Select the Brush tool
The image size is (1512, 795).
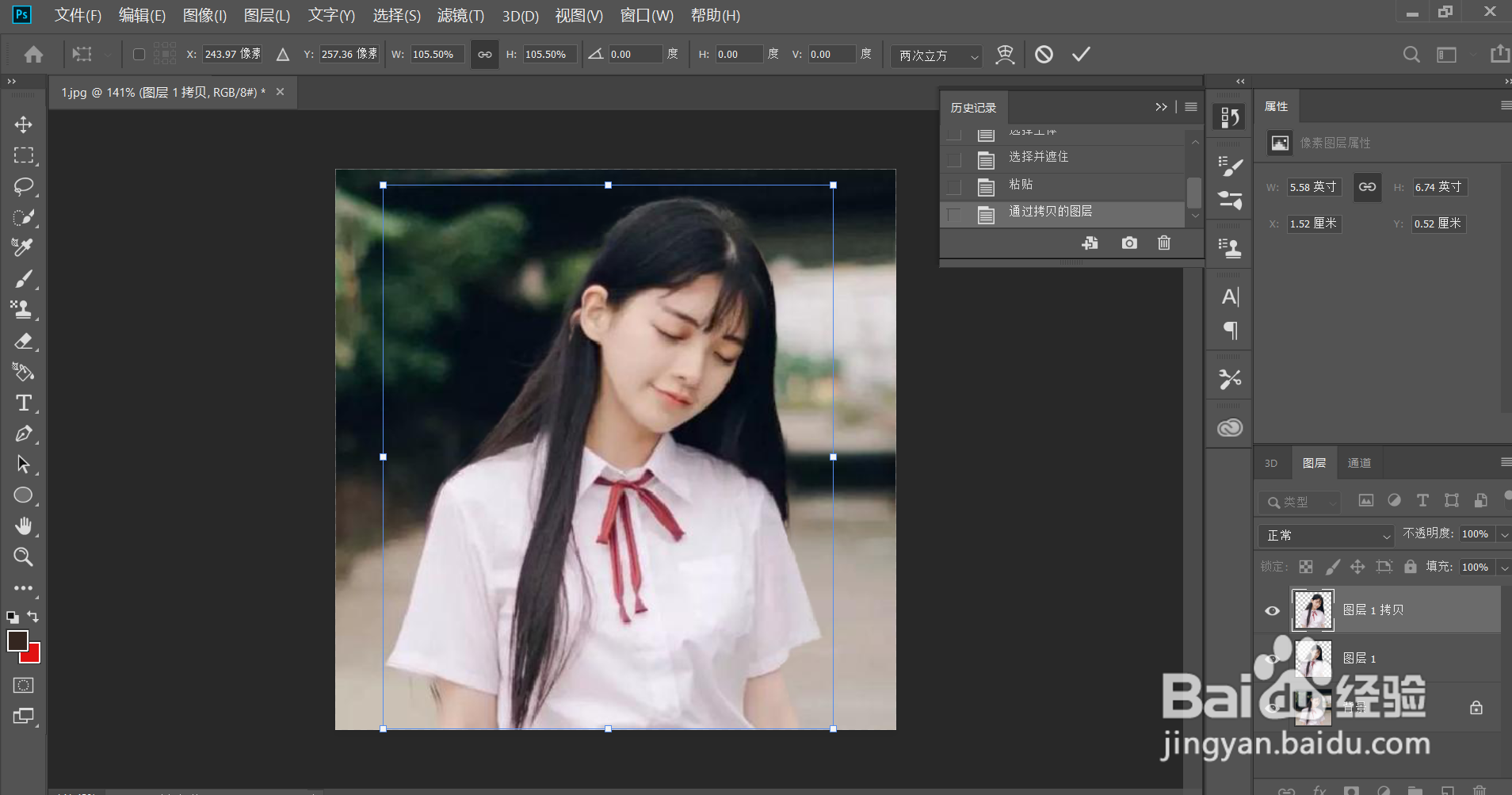point(23,278)
